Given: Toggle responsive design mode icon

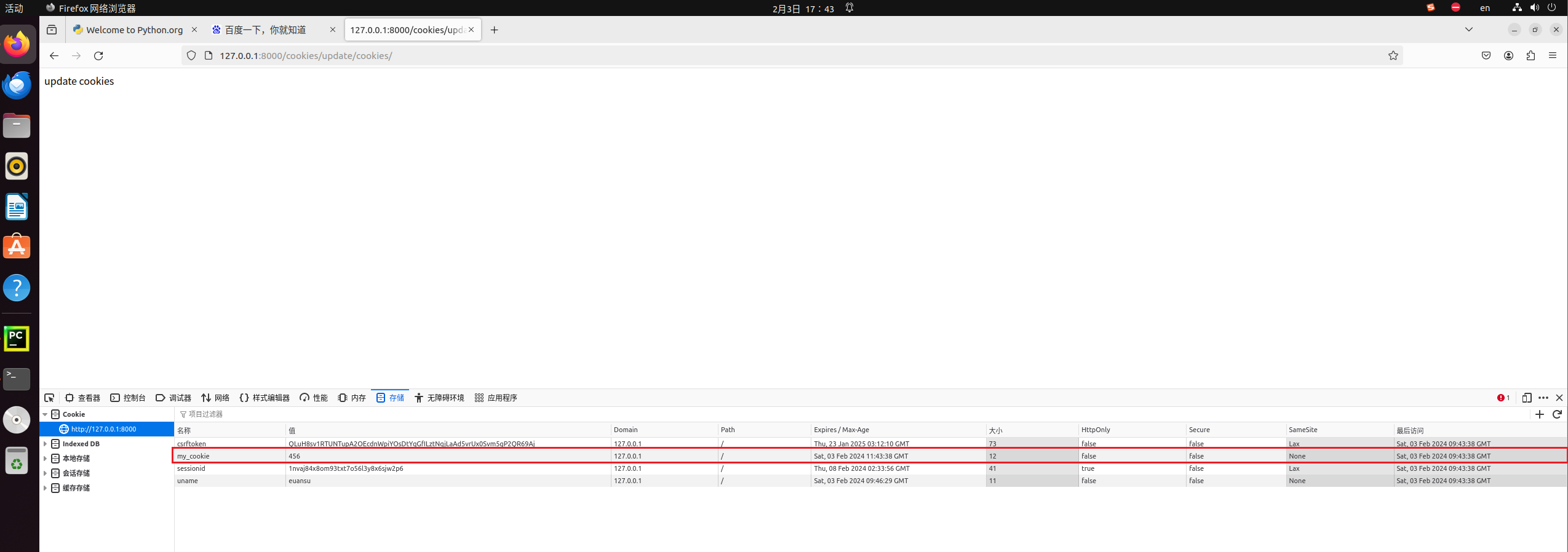Looking at the screenshot, I should [1526, 398].
